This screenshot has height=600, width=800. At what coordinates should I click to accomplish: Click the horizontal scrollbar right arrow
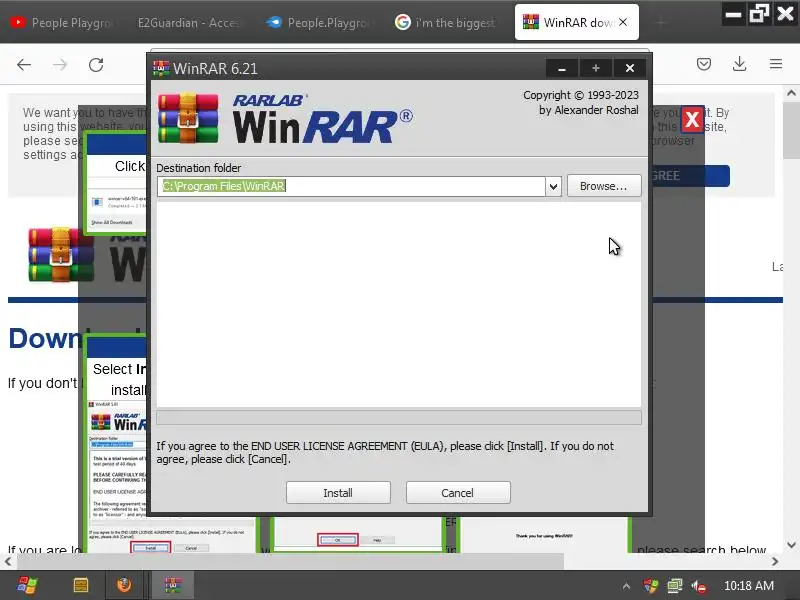775,562
